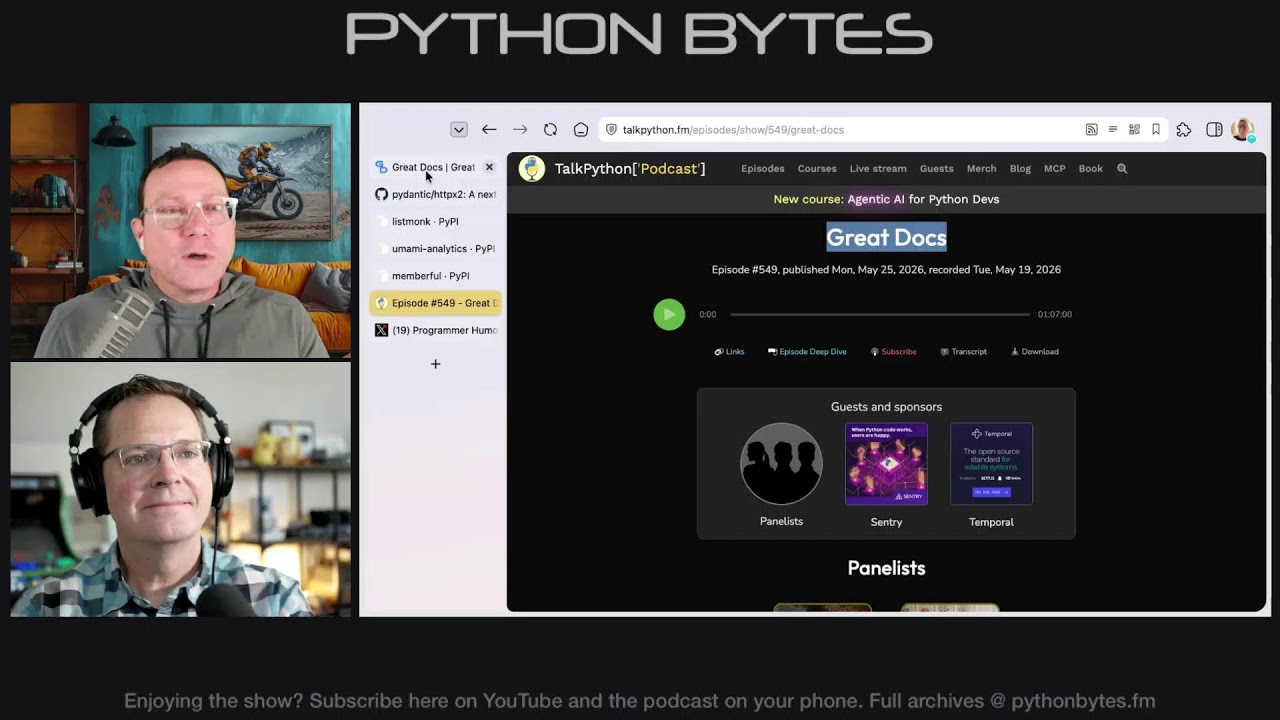The height and width of the screenshot is (720, 1280).
Task: Open the Agentic AI course banner link
Action: 886,199
